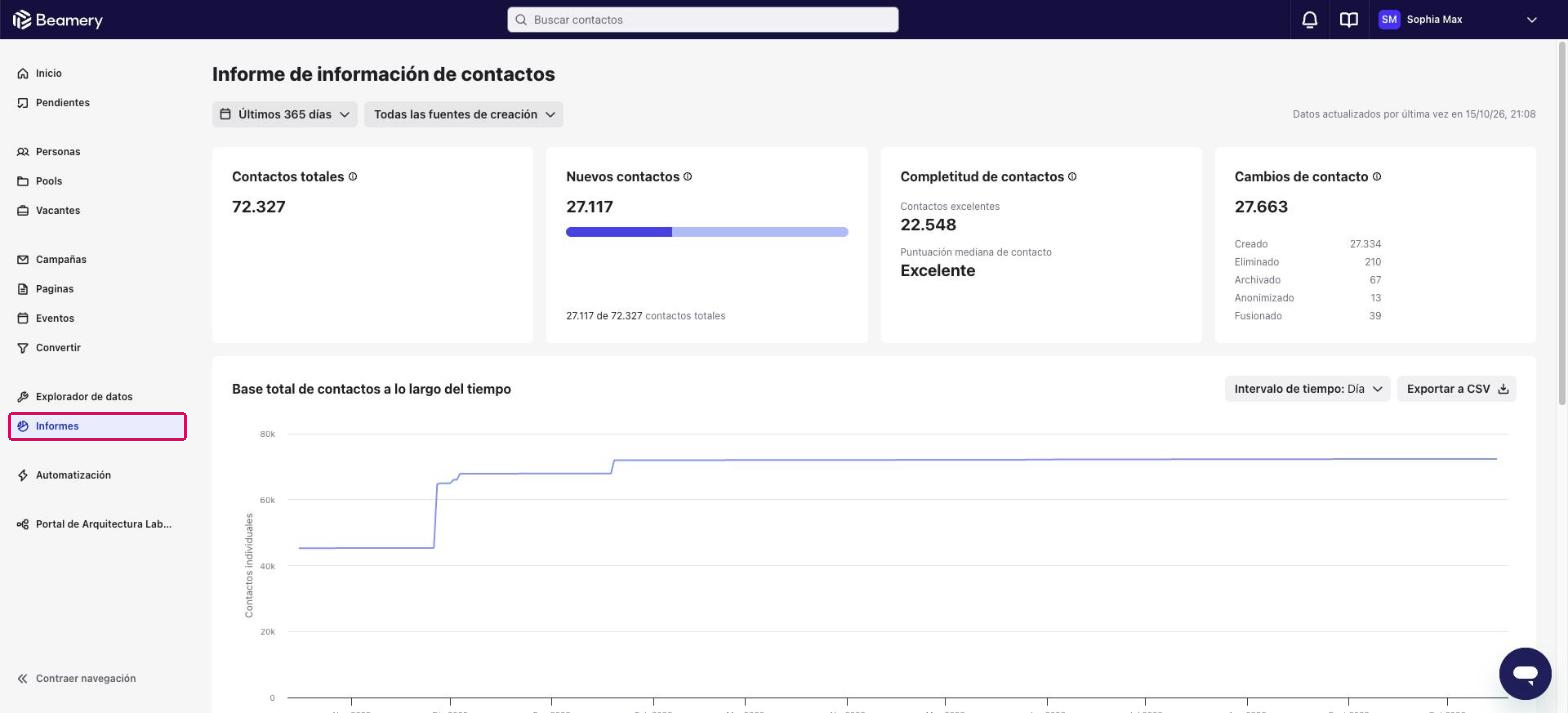Open the Últimos 365 días date dropdown
This screenshot has width=1568, height=713.
tap(285, 115)
